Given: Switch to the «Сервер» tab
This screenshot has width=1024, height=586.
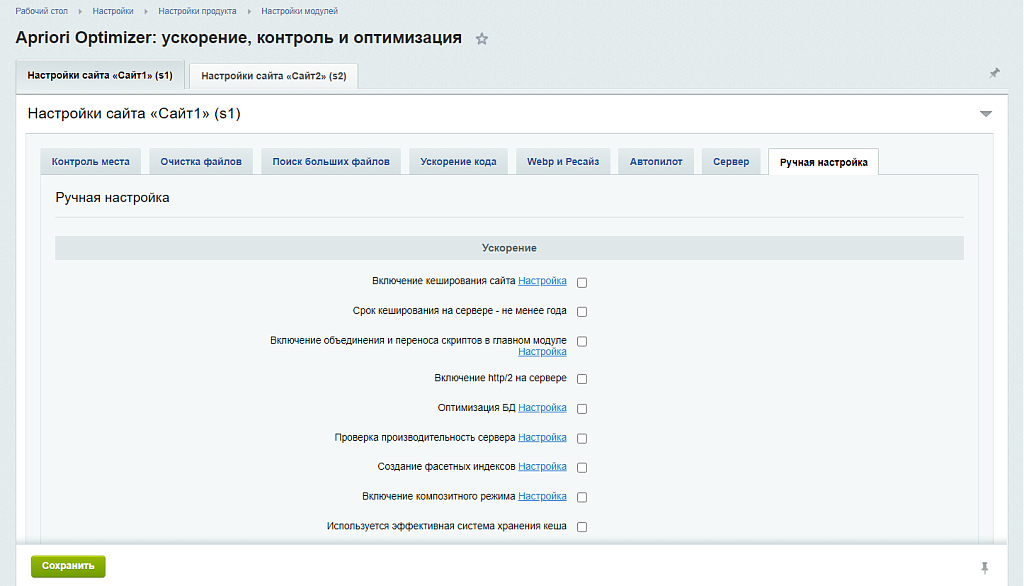Looking at the screenshot, I should click(x=731, y=160).
